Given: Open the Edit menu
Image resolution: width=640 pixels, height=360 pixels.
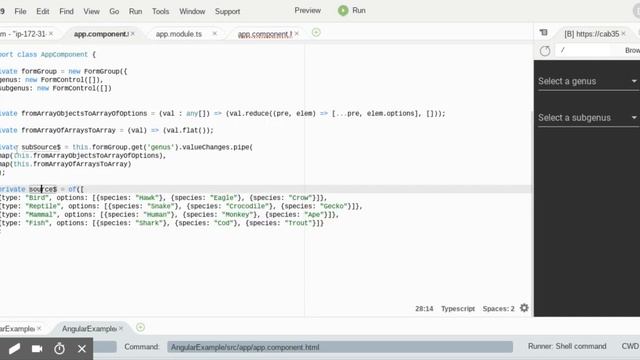Looking at the screenshot, I should pyautogui.click(x=43, y=11).
